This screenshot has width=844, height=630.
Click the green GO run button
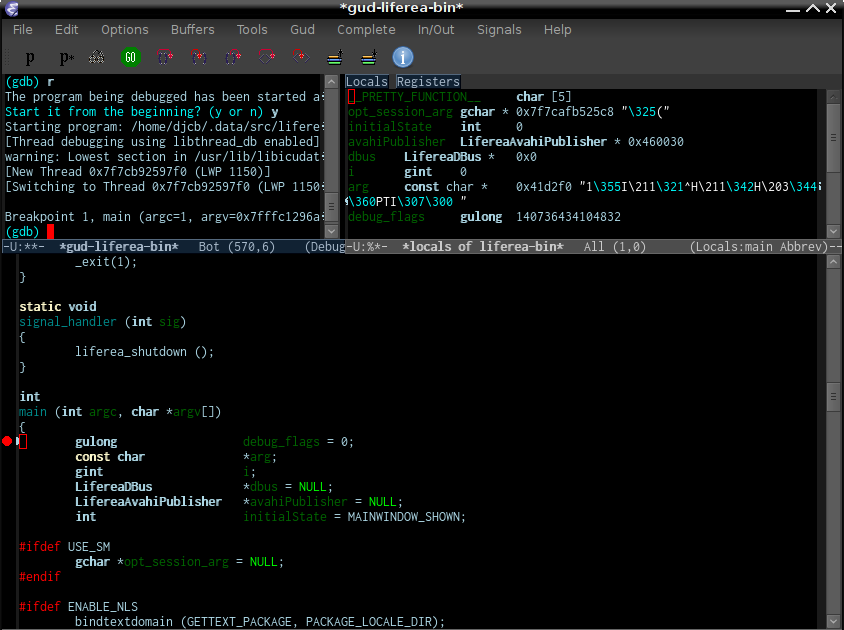131,57
